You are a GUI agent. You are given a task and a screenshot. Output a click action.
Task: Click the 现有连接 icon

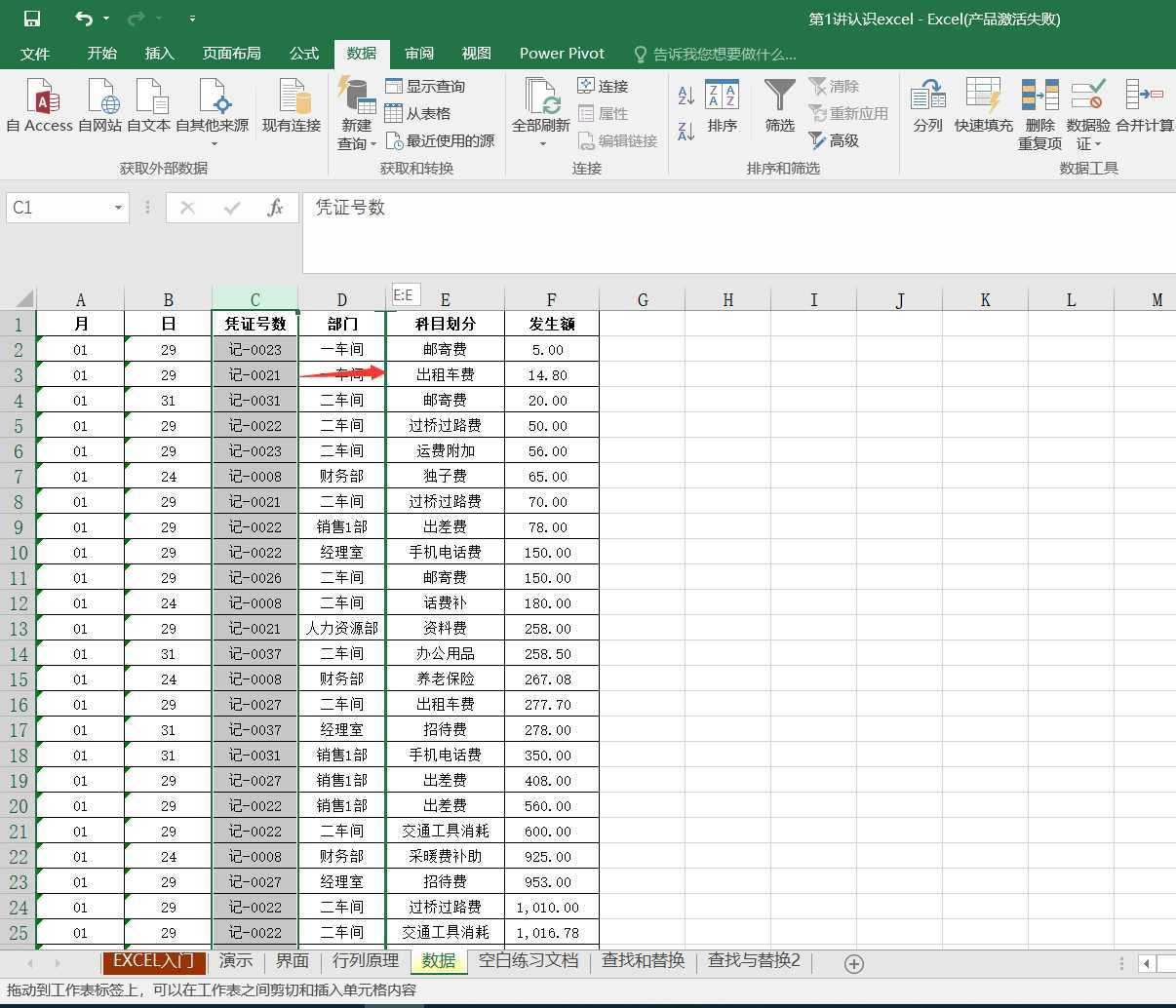point(292,105)
